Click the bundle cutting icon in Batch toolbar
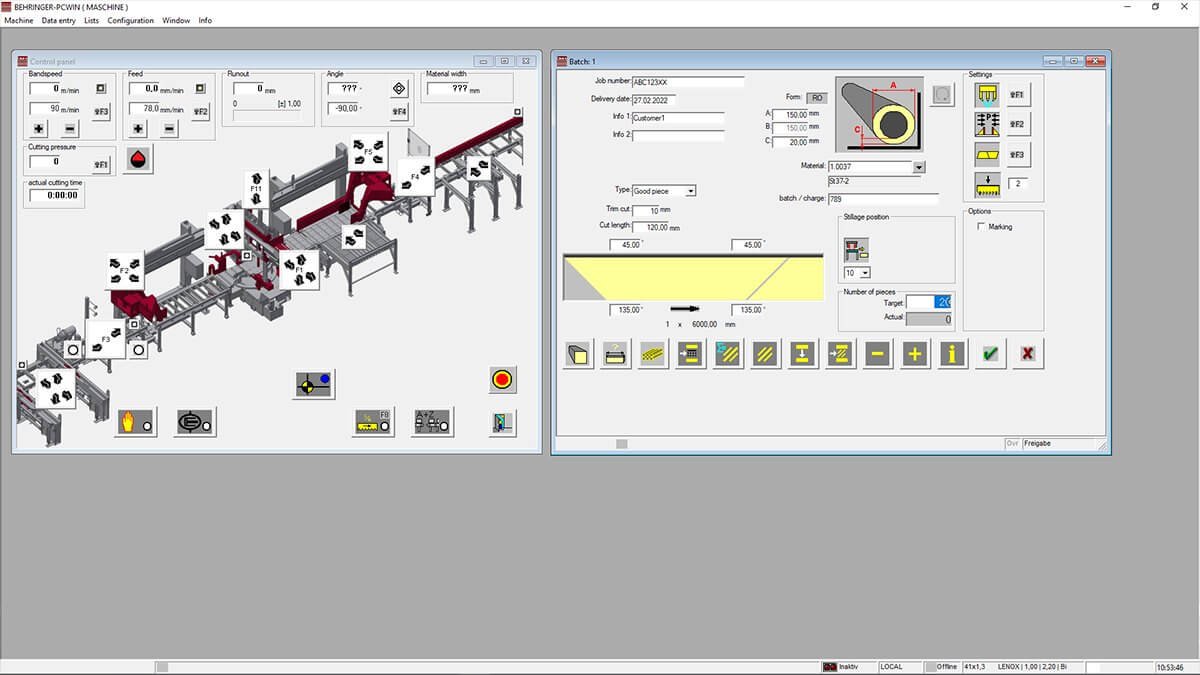Viewport: 1200px width, 675px height. click(x=652, y=353)
